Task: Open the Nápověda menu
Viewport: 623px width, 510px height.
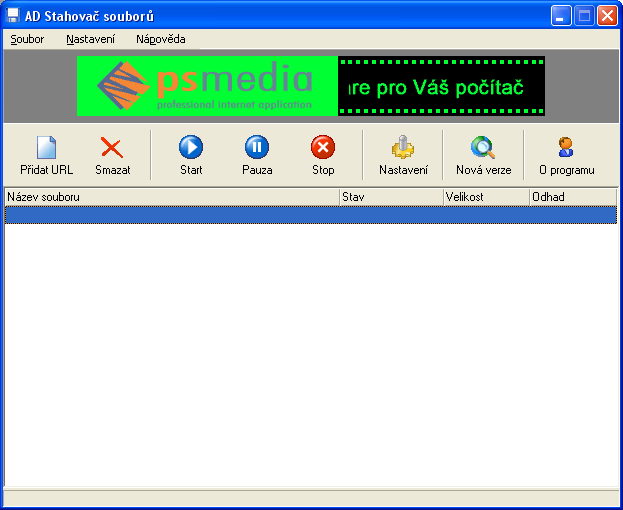Action: point(161,39)
